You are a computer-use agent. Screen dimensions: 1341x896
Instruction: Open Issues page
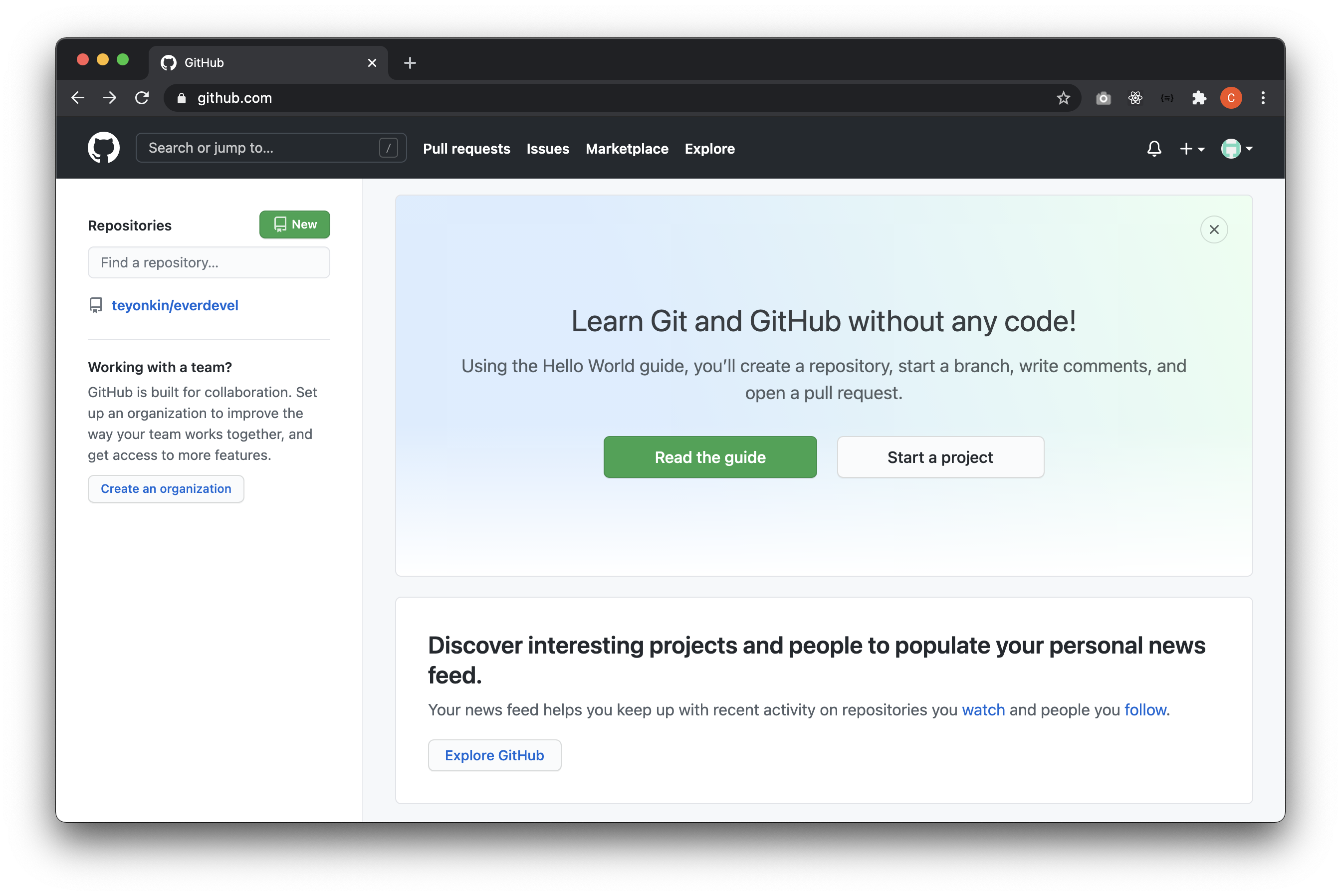click(547, 149)
